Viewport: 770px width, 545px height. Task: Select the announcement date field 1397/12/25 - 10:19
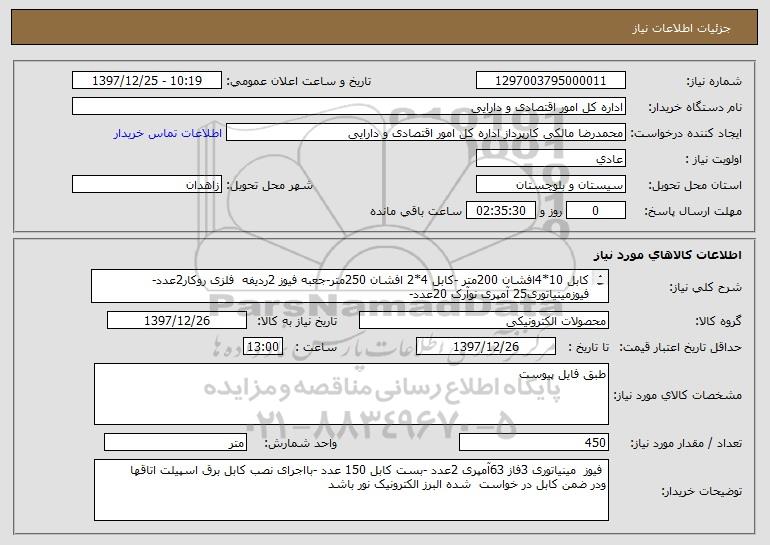coord(147,81)
